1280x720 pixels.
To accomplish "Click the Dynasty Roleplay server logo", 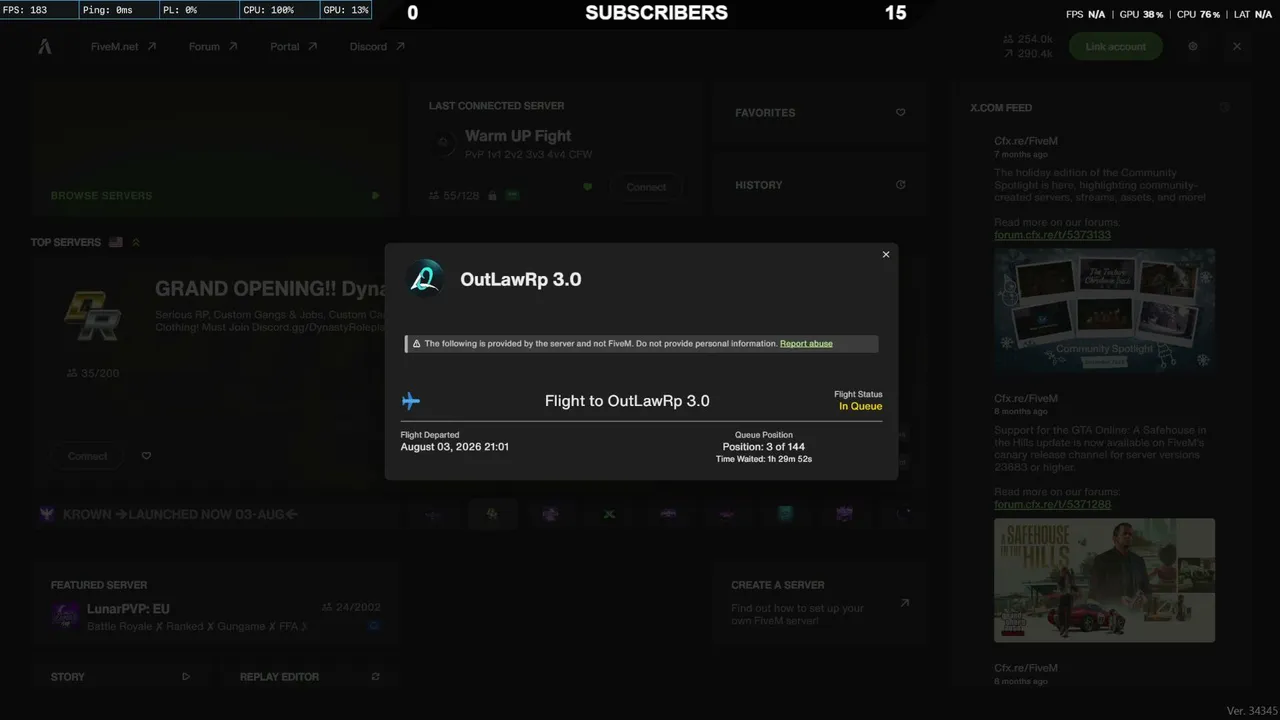I will (93, 317).
